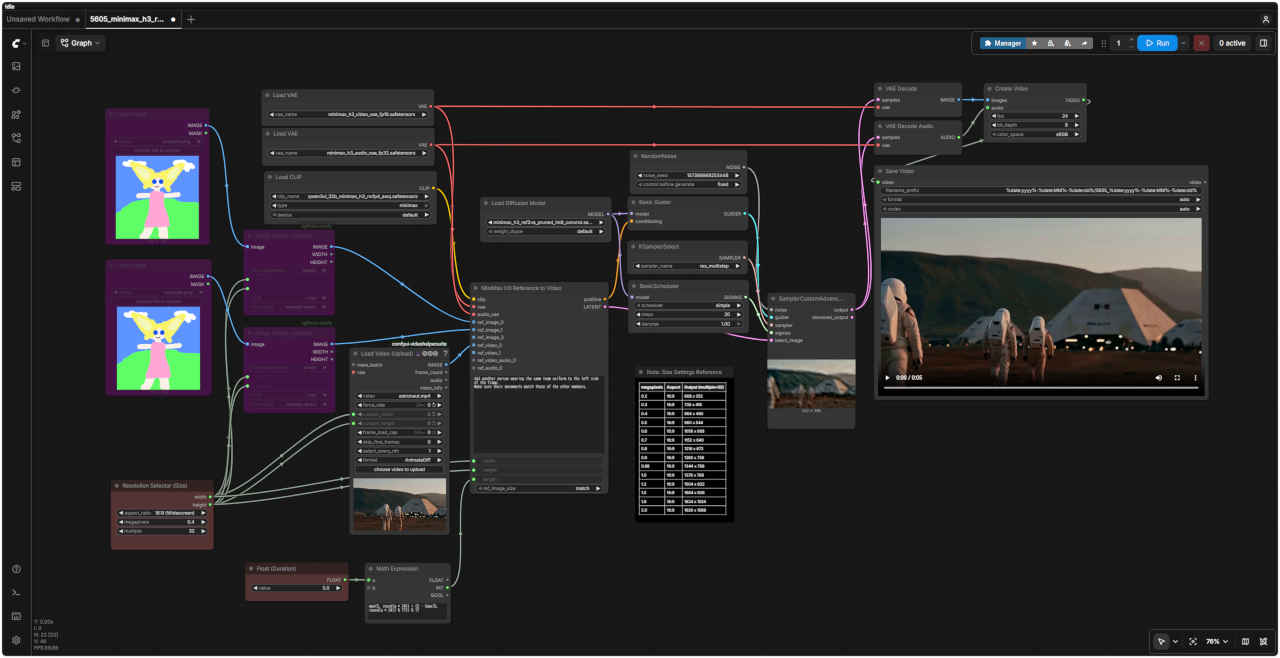Open the settings gear icon

click(x=16, y=640)
